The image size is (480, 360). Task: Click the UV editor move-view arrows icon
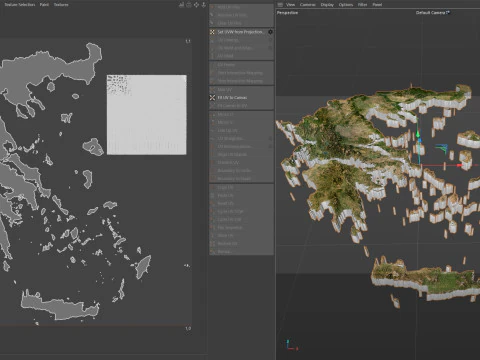196,5
